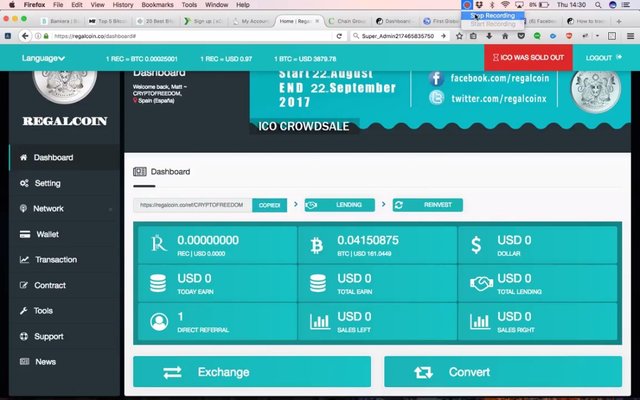Open the Language dropdown
The width and height of the screenshot is (640, 400).
[43, 58]
